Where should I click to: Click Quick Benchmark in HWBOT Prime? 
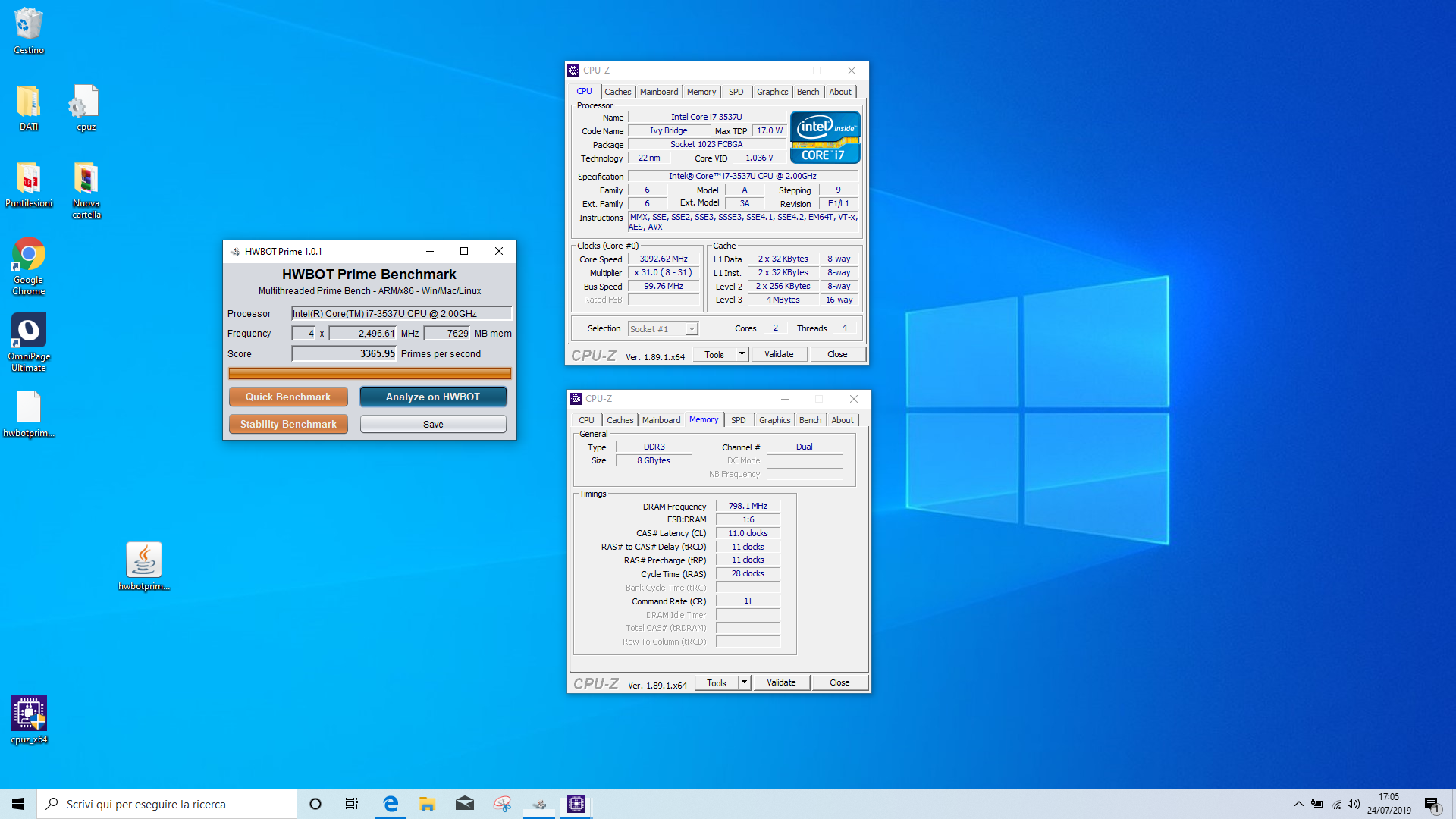click(x=288, y=397)
